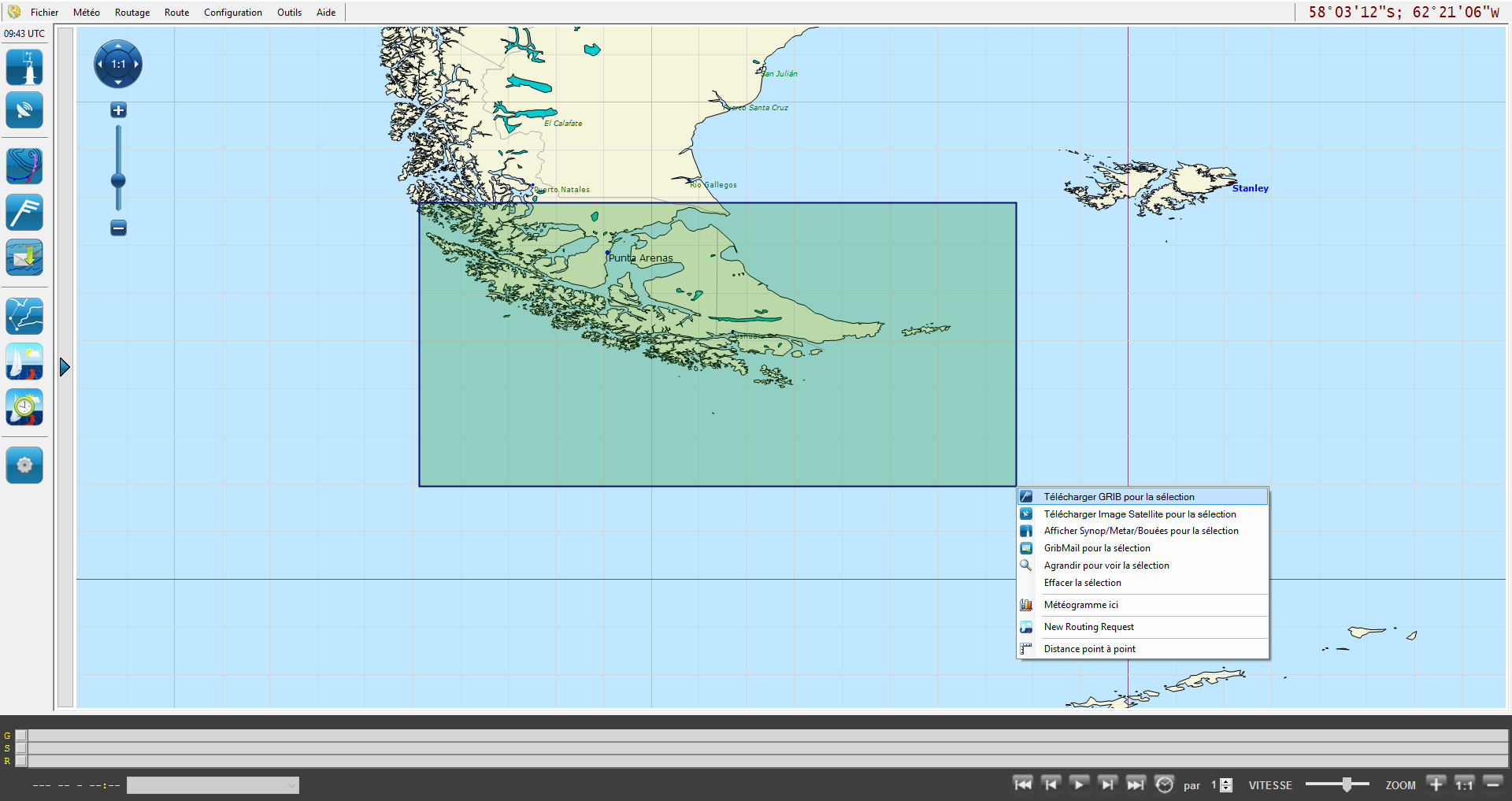The width and height of the screenshot is (1512, 801).
Task: Click the route waypoints map icon
Action: pos(24,316)
